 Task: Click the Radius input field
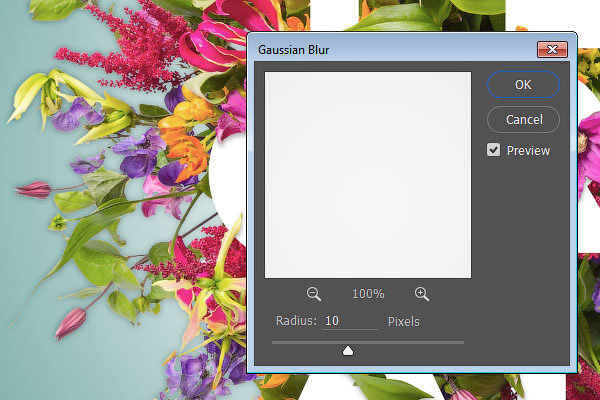350,321
